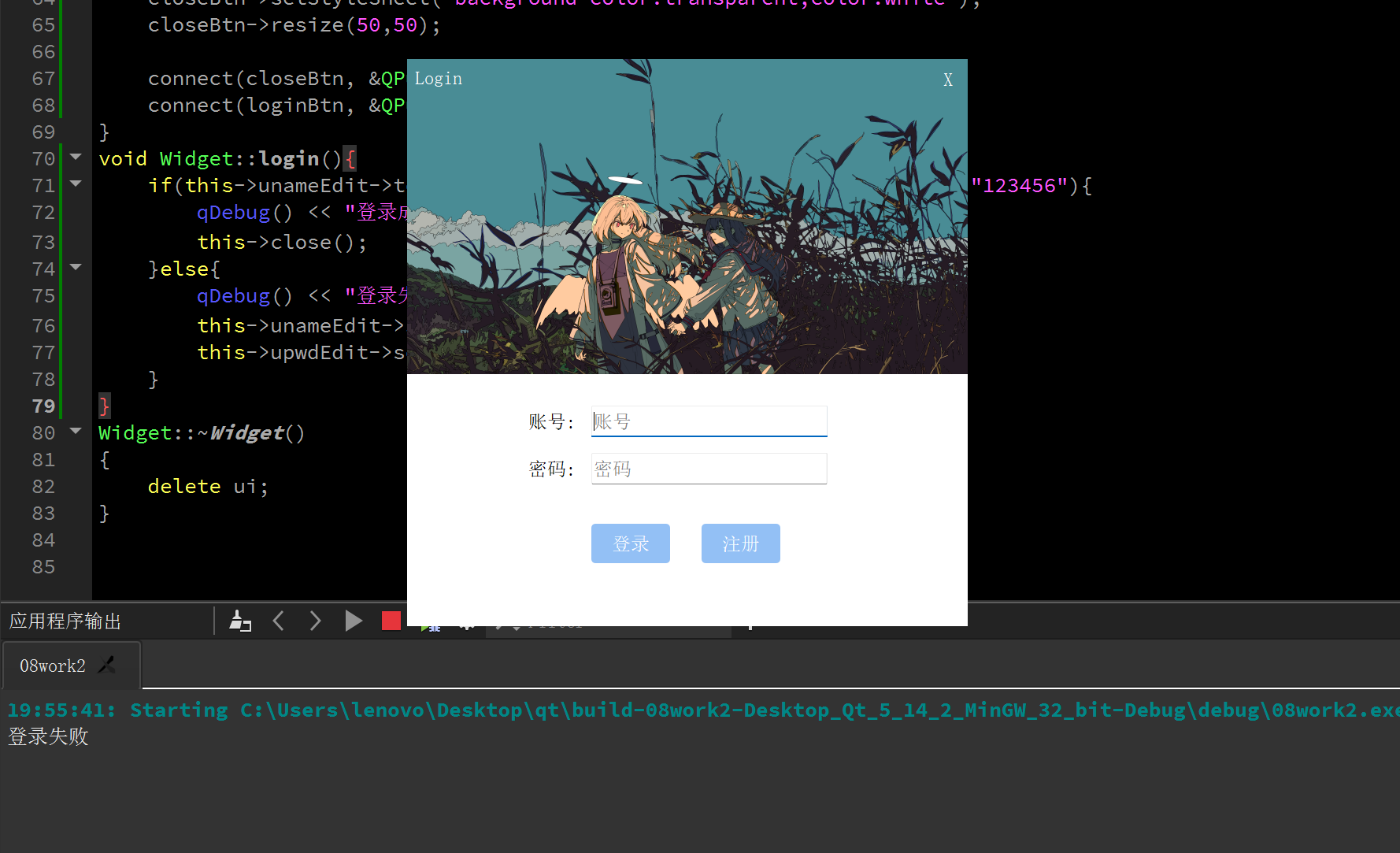Collapse the else block at line 74
This screenshot has width=1400, height=853.
point(76,267)
